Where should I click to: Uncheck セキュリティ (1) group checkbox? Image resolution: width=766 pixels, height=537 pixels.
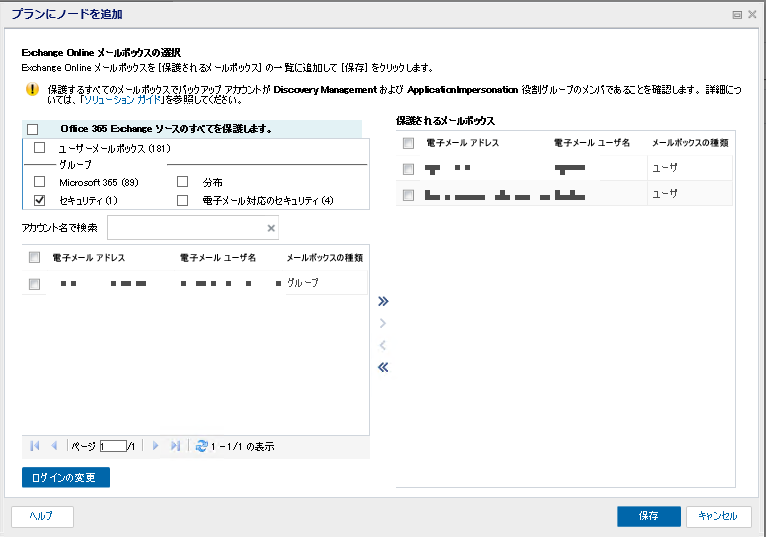point(40,200)
